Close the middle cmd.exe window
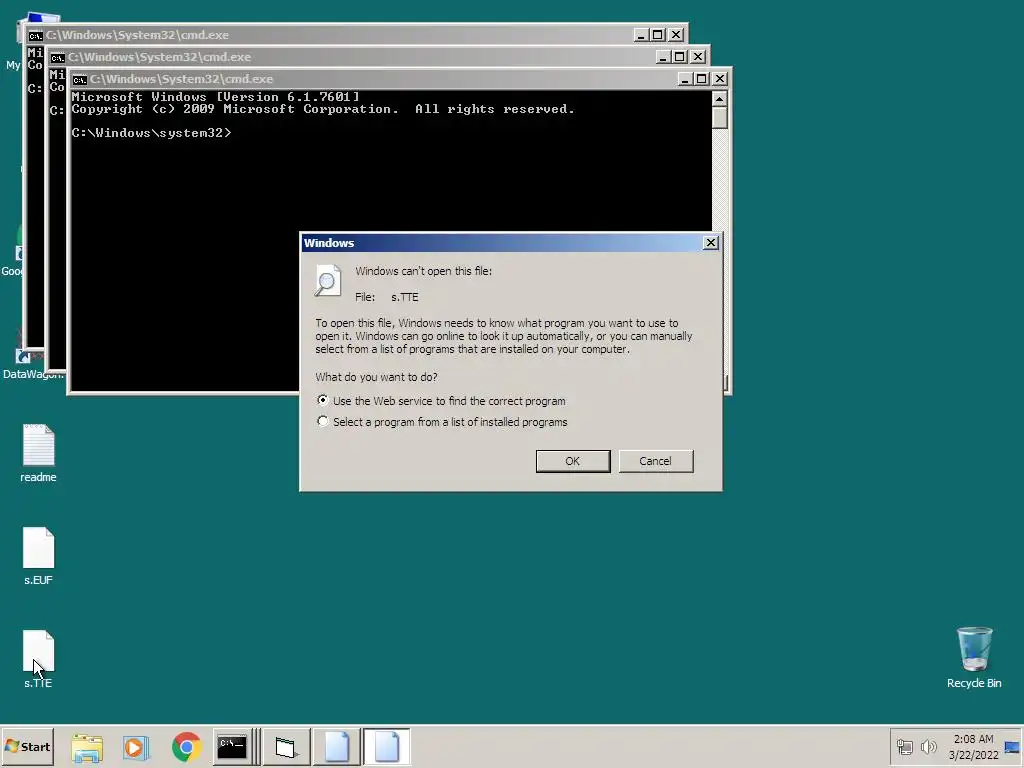Viewport: 1024px width, 768px height. pyautogui.click(x=697, y=57)
